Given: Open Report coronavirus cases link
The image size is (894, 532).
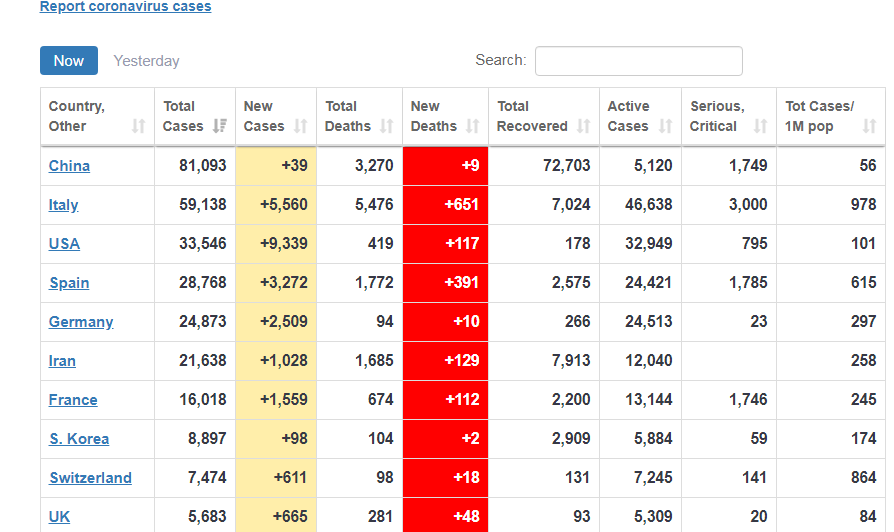Looking at the screenshot, I should [x=125, y=7].
